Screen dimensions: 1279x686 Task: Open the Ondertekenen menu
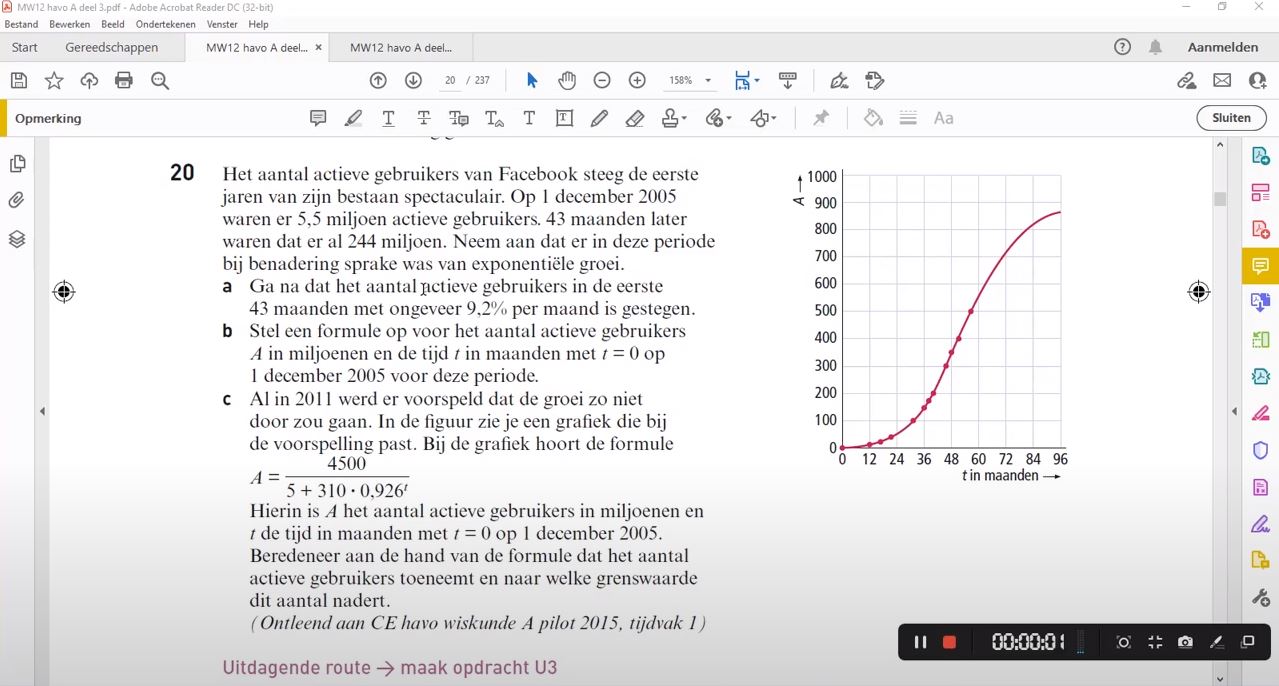[166, 24]
